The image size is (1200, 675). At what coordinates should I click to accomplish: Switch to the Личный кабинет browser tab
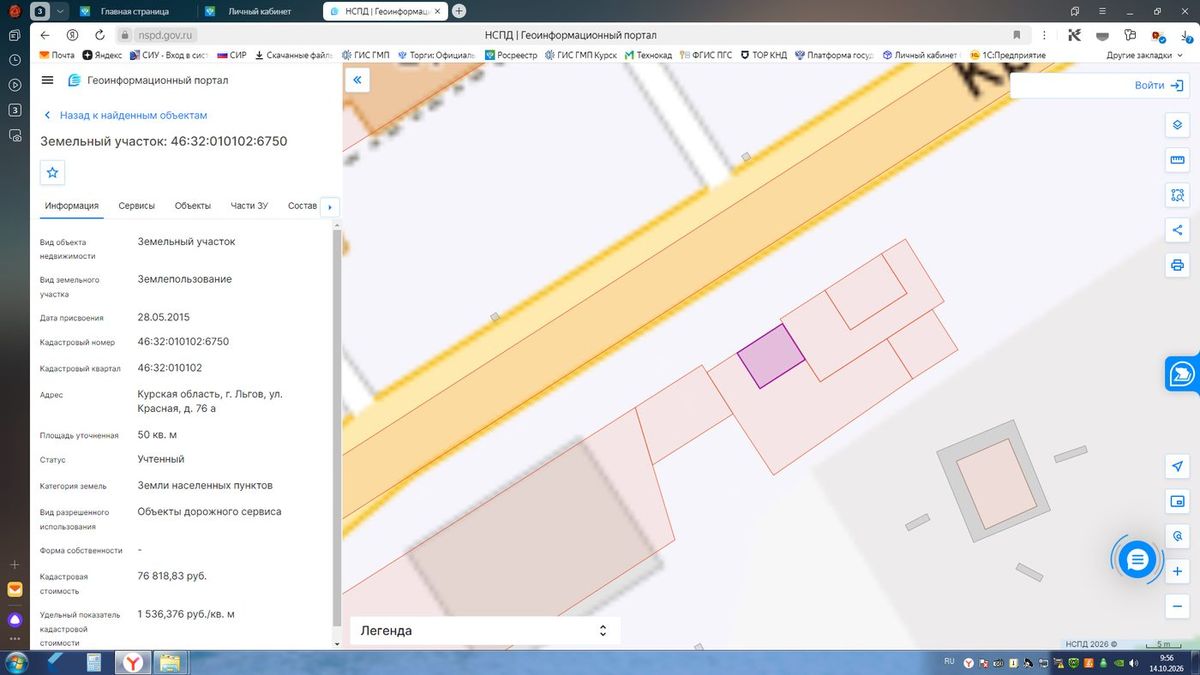point(258,11)
